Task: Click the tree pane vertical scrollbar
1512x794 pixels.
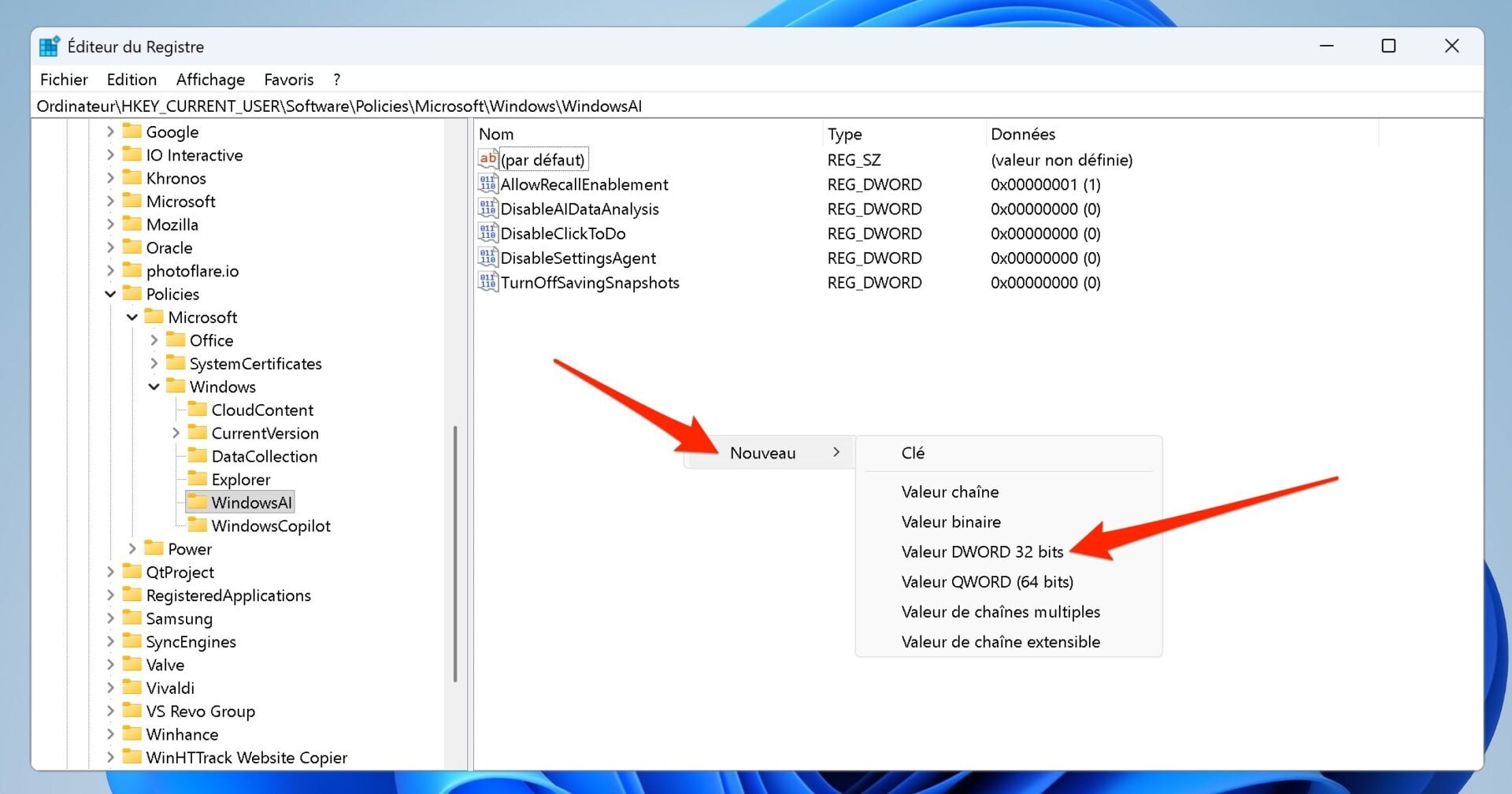Action: pyautogui.click(x=455, y=553)
